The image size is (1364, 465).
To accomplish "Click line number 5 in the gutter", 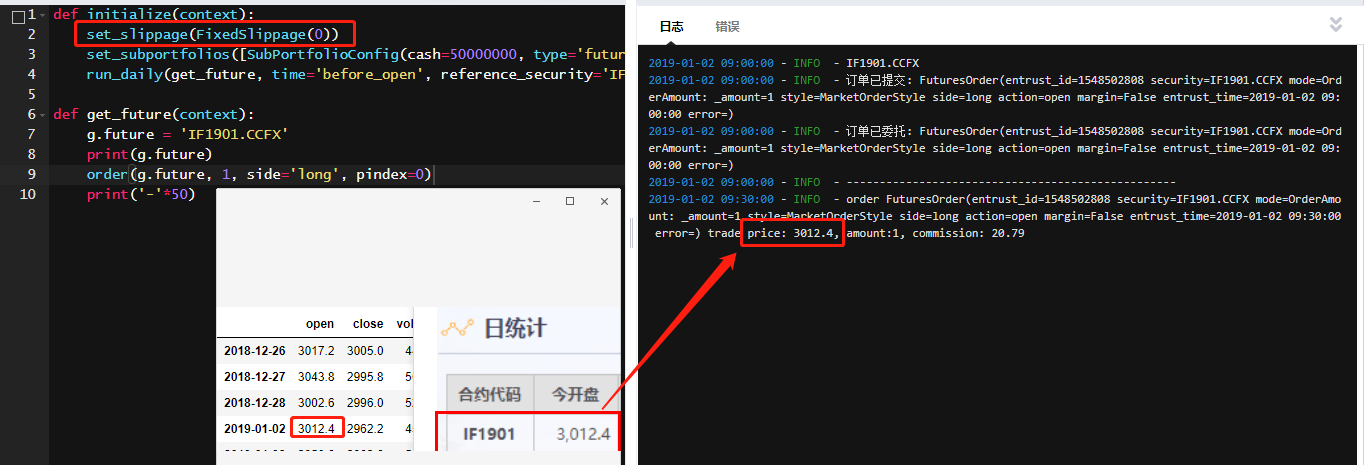I will [31, 95].
